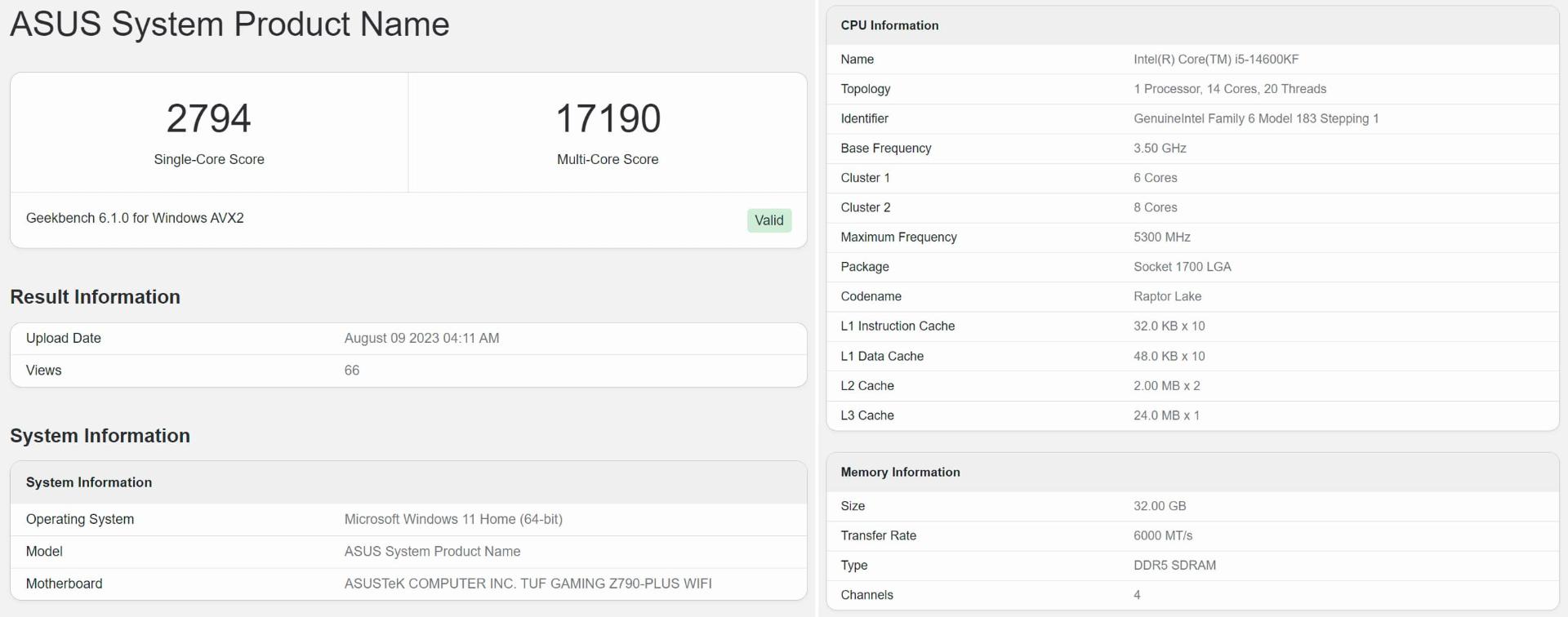This screenshot has width=1568, height=617.
Task: Select the upload date 'August 09 2023 04:11 AM'
Action: 421,338
